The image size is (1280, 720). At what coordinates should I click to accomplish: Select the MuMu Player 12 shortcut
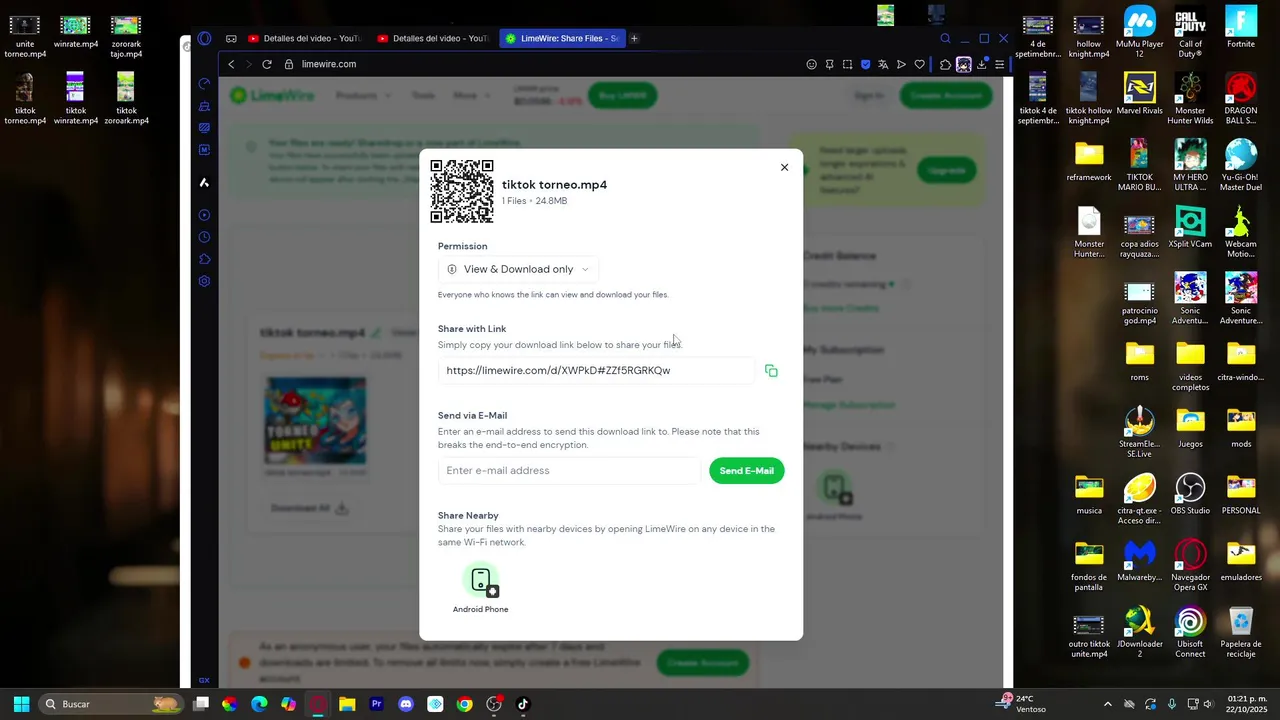click(1139, 32)
